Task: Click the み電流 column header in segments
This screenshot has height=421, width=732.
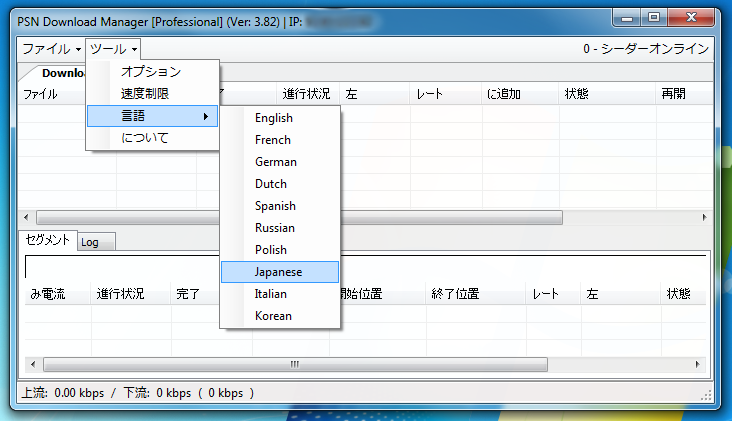Action: click(57, 294)
